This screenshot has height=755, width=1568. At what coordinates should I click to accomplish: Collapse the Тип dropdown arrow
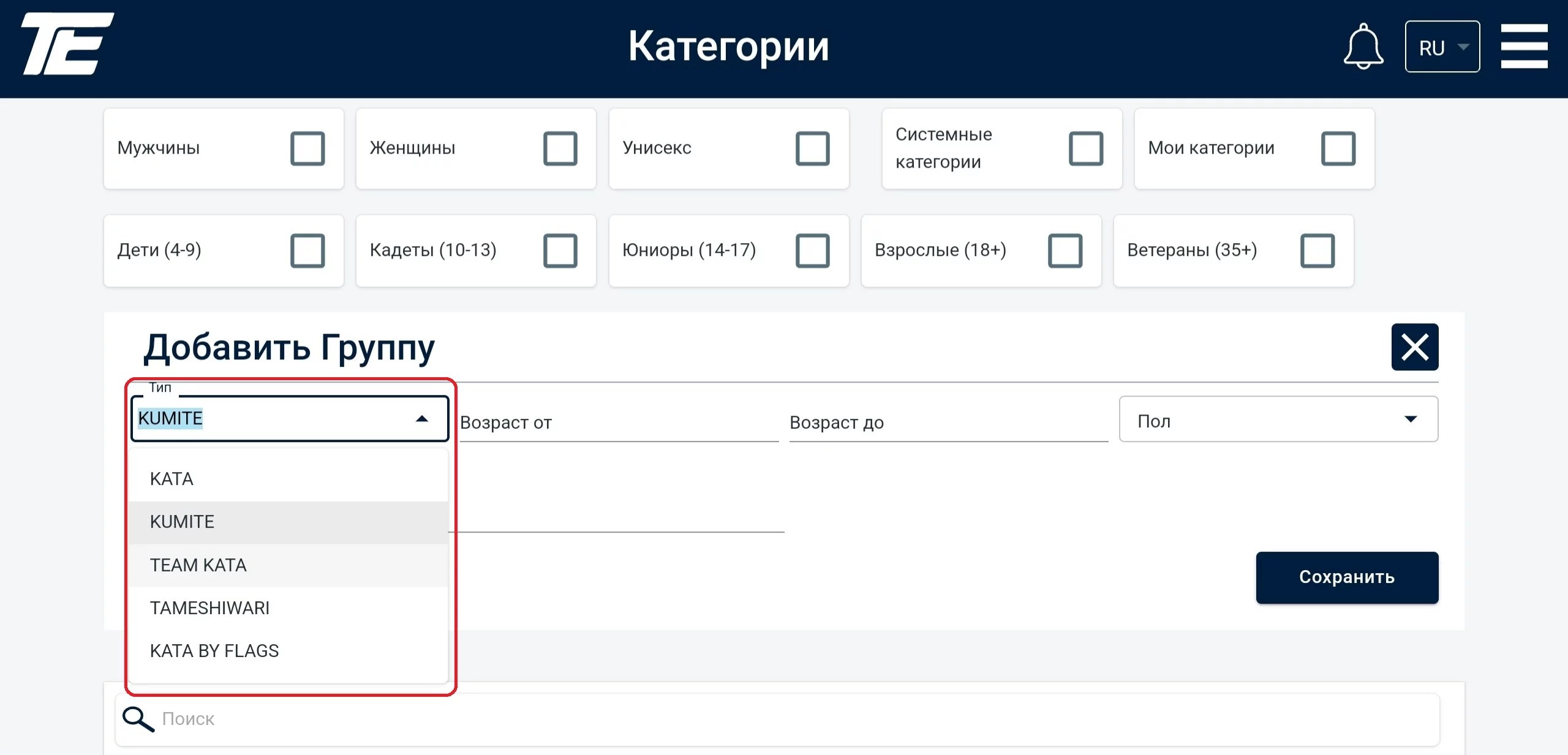421,419
